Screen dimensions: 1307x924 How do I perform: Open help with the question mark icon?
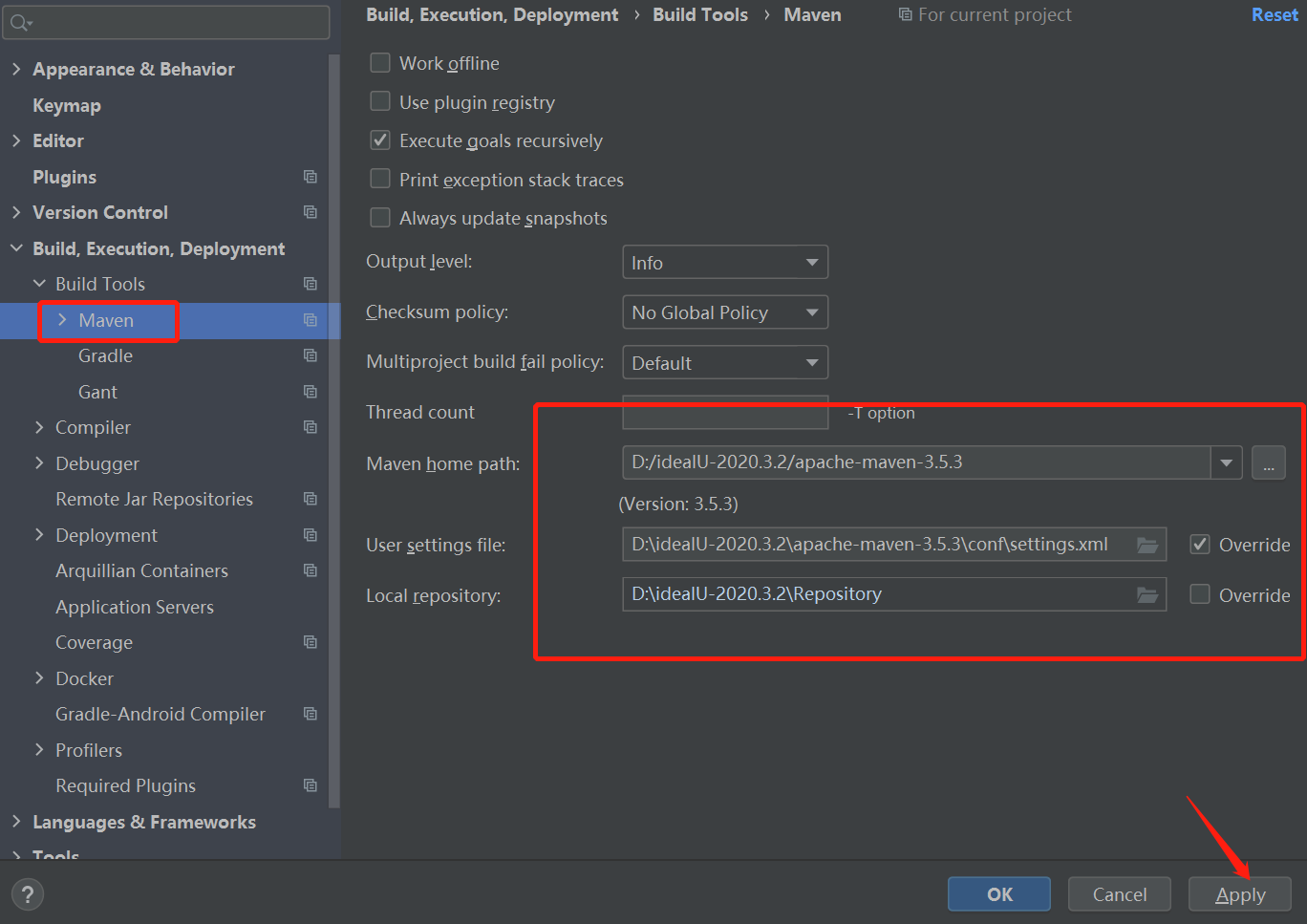click(x=28, y=894)
